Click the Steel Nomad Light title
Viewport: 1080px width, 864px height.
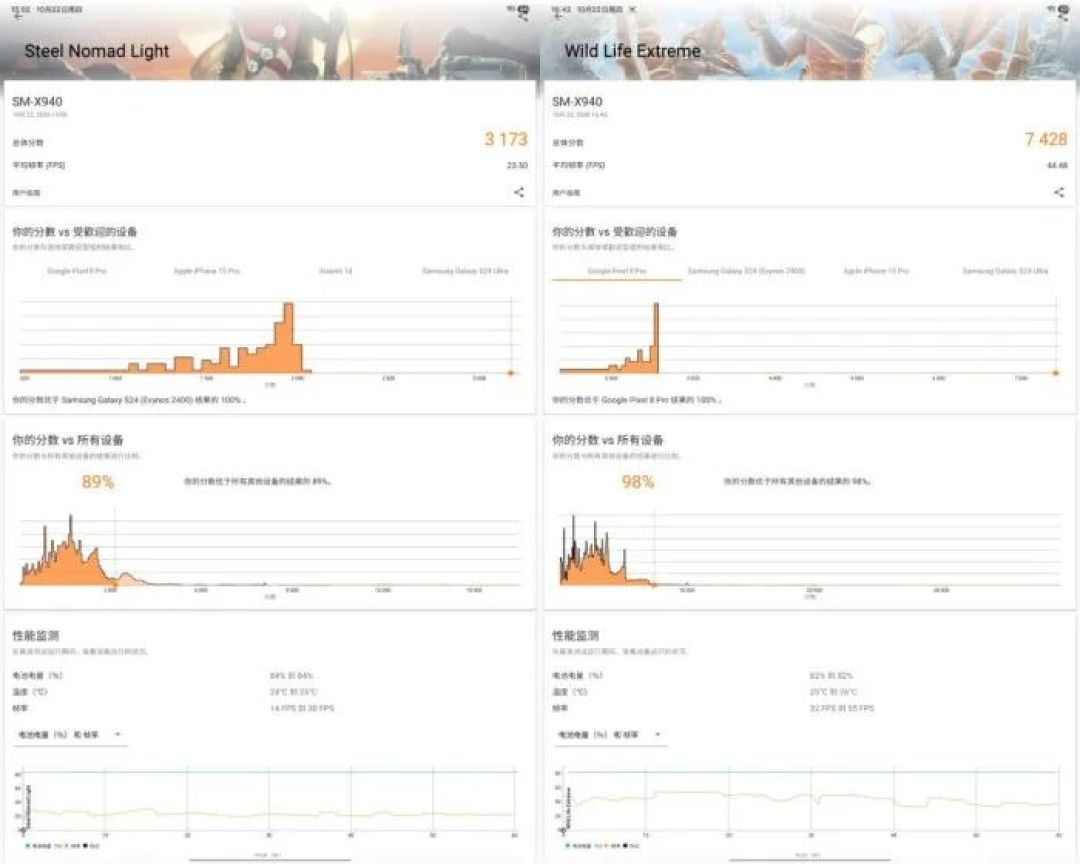point(96,51)
